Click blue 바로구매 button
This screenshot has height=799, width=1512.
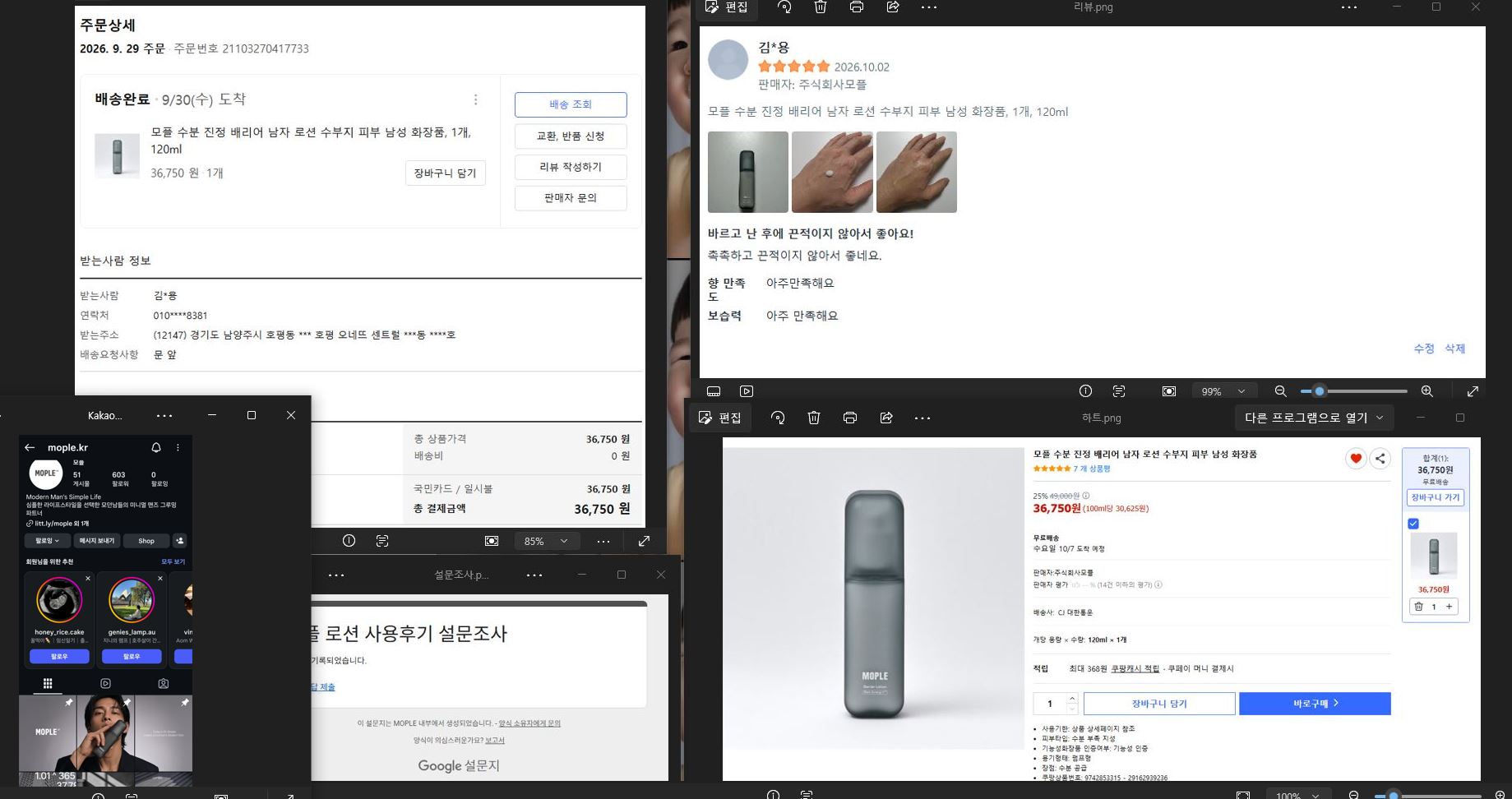click(x=1315, y=704)
